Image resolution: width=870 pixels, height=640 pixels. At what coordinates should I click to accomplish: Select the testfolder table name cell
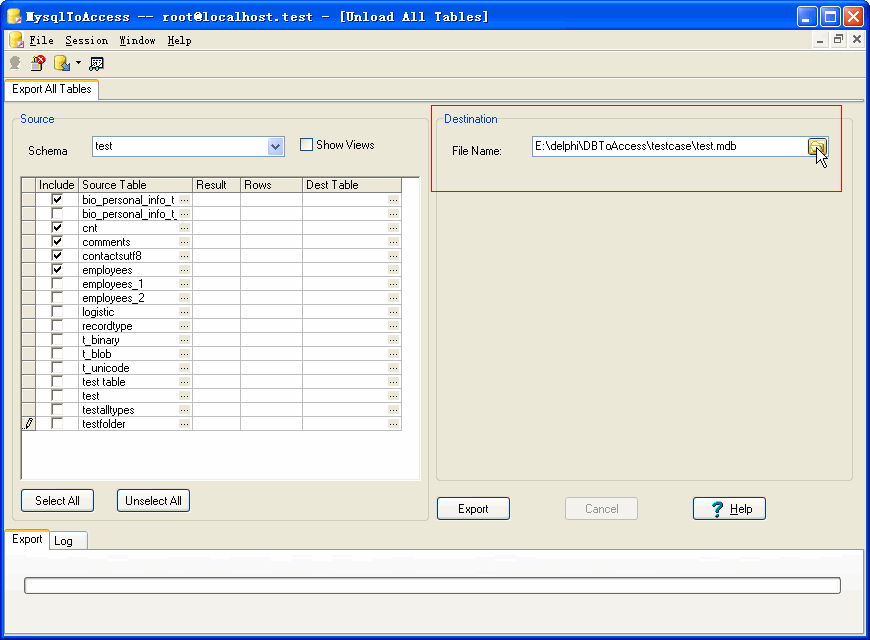click(x=129, y=424)
